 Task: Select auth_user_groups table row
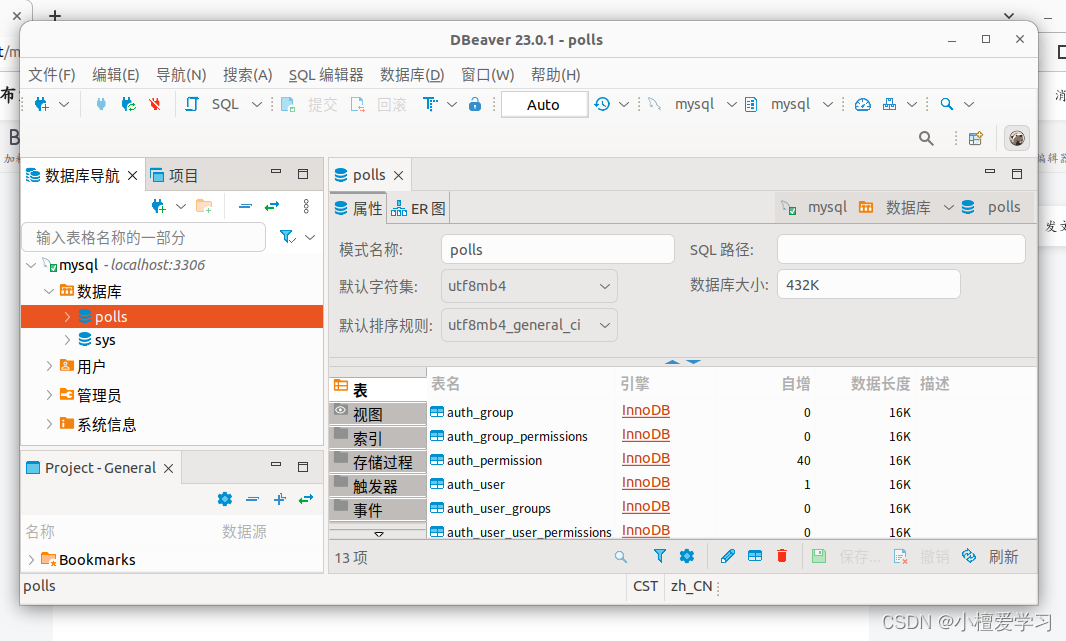[x=731, y=508]
